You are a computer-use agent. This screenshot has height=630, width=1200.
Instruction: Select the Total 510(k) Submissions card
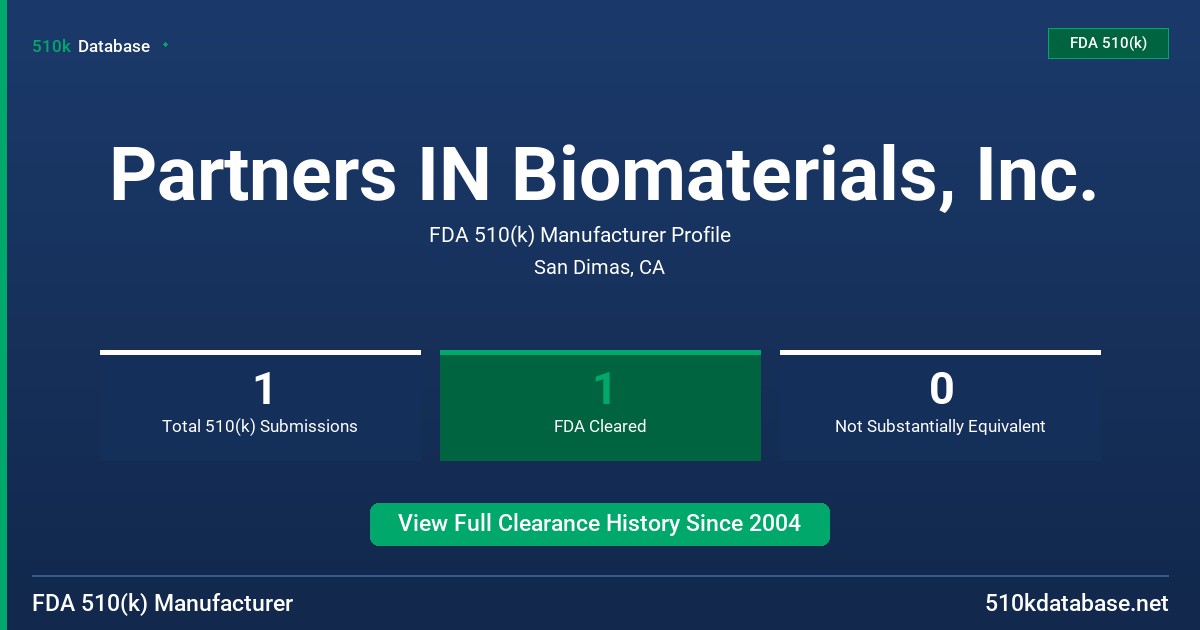tap(260, 405)
